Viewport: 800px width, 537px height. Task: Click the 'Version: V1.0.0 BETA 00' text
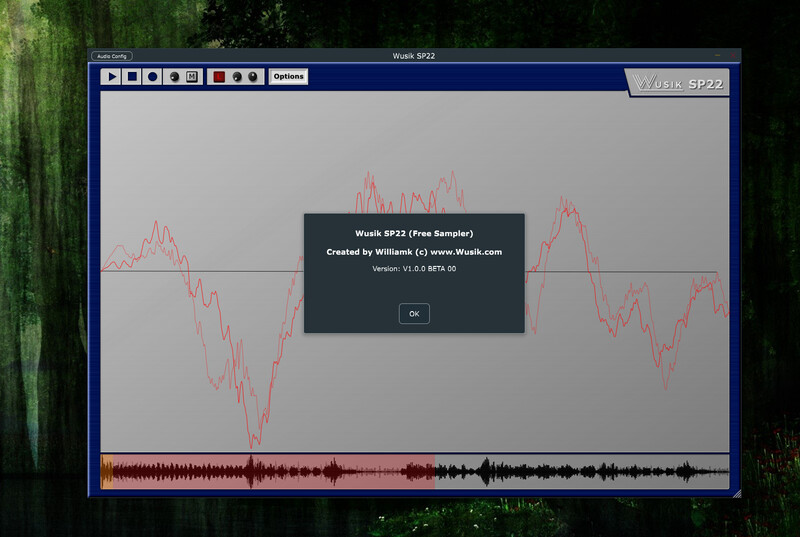point(414,269)
